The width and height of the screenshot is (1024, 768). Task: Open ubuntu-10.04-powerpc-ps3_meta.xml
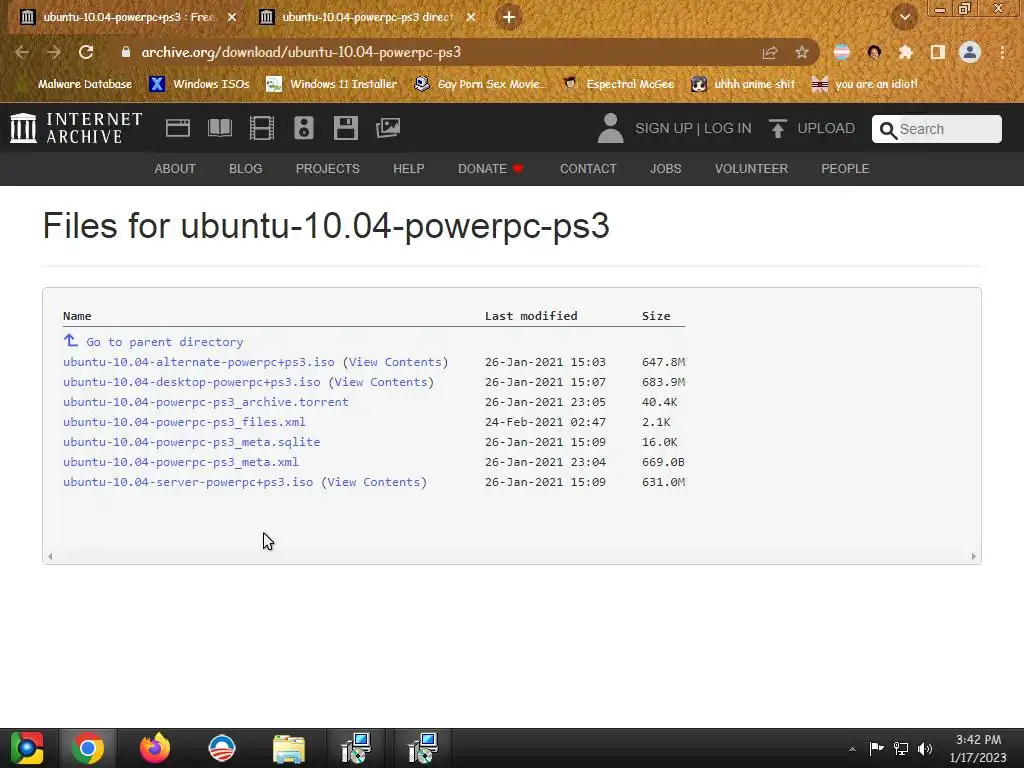[181, 462]
